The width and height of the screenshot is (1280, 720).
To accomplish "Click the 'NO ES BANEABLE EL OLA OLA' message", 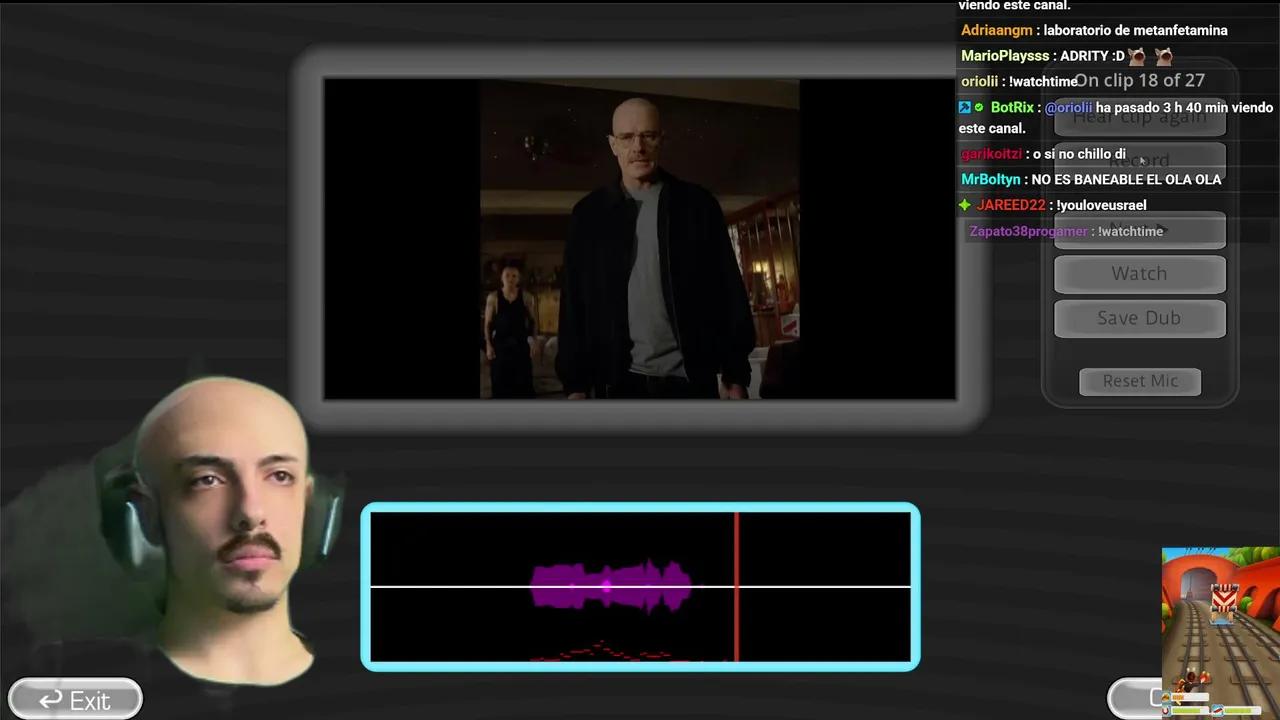I will (1126, 180).
